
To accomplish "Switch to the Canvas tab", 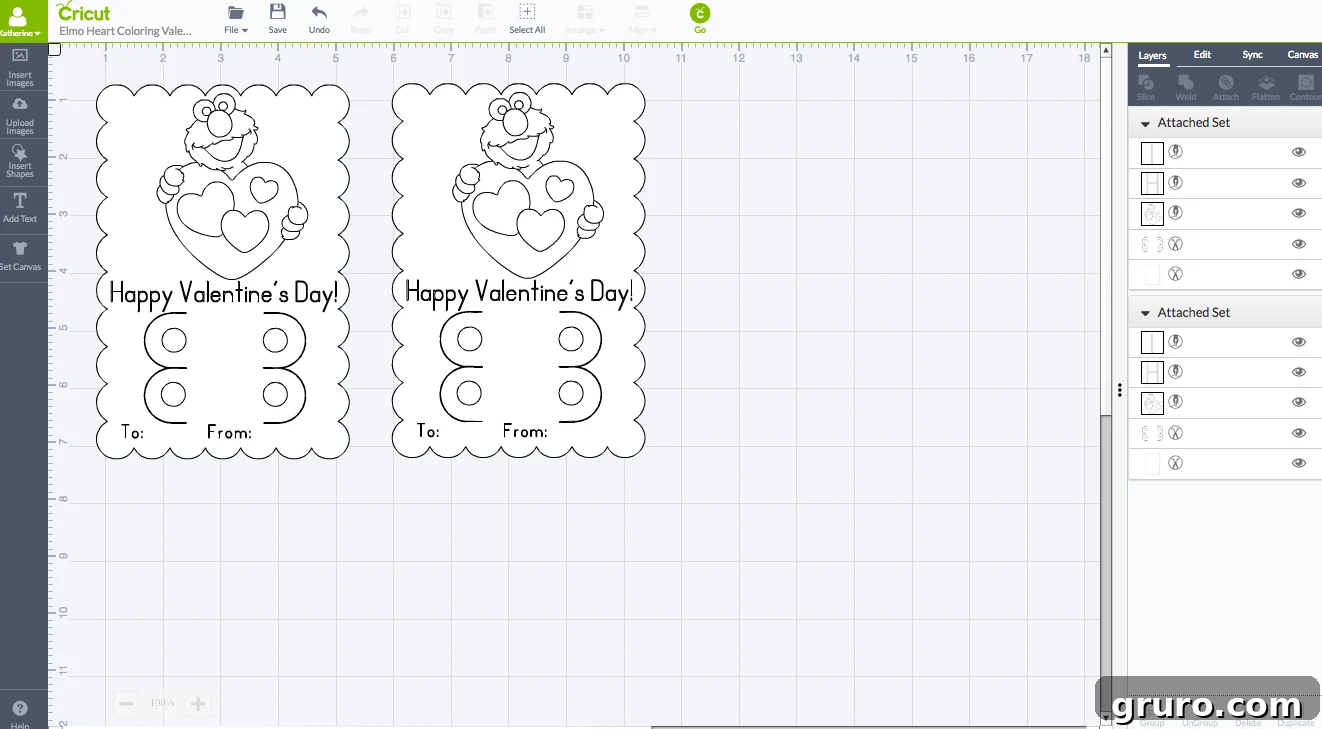I will tap(1302, 55).
